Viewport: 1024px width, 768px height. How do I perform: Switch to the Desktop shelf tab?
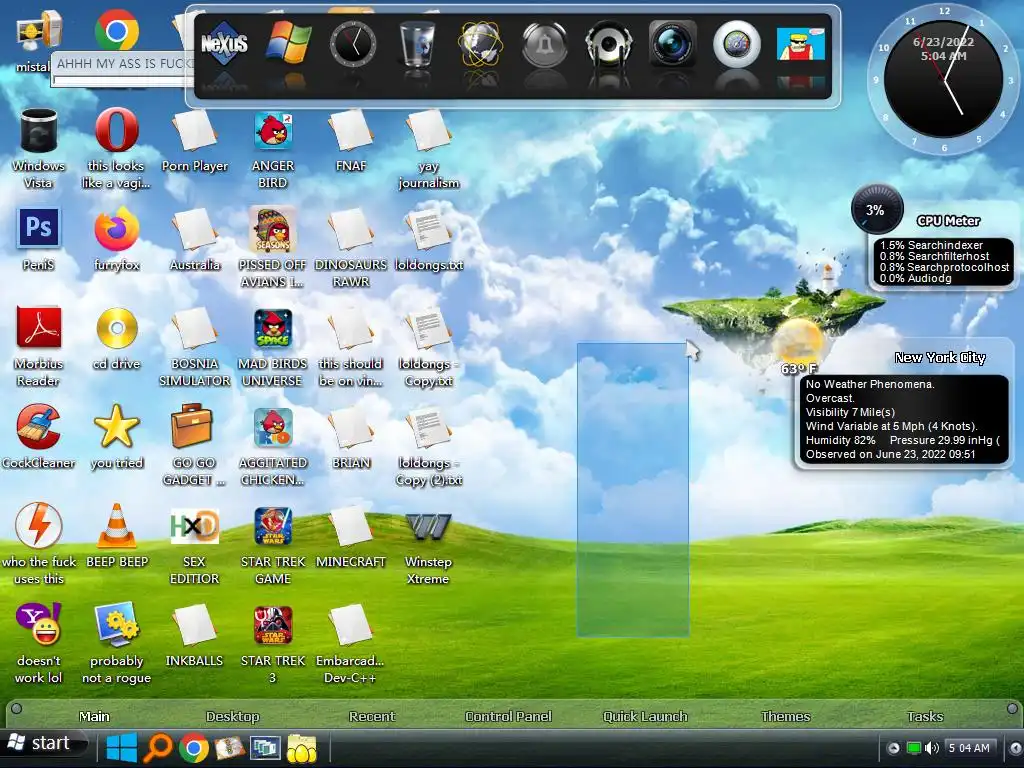click(x=232, y=716)
